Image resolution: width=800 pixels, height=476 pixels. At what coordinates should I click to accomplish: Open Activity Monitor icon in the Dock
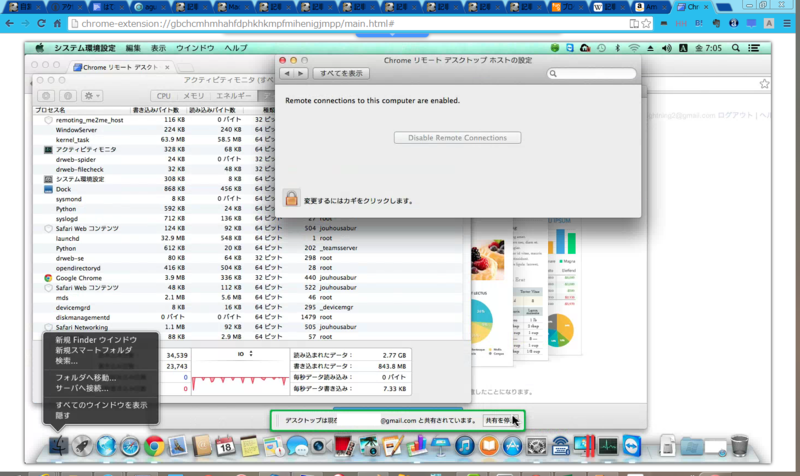click(608, 446)
